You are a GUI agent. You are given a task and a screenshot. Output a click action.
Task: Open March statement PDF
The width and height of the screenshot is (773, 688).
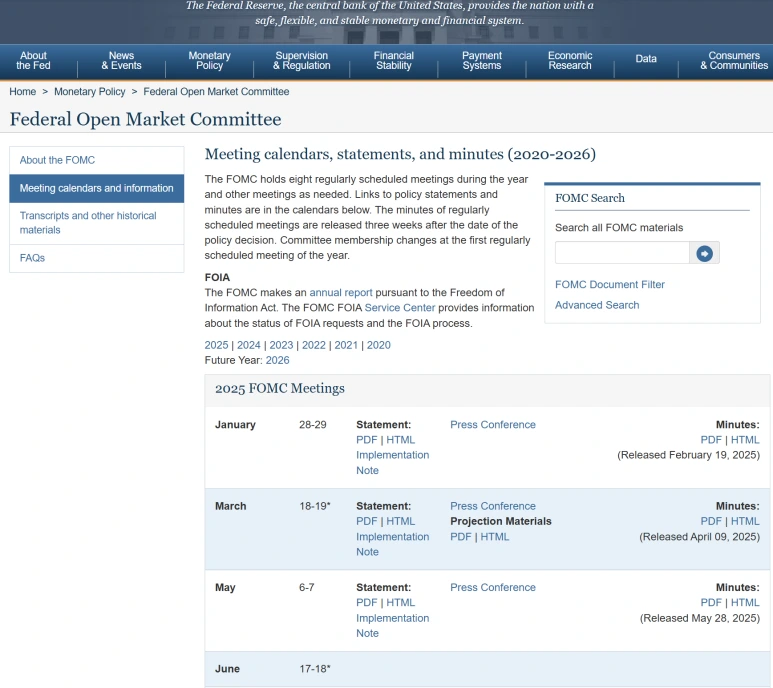[366, 521]
